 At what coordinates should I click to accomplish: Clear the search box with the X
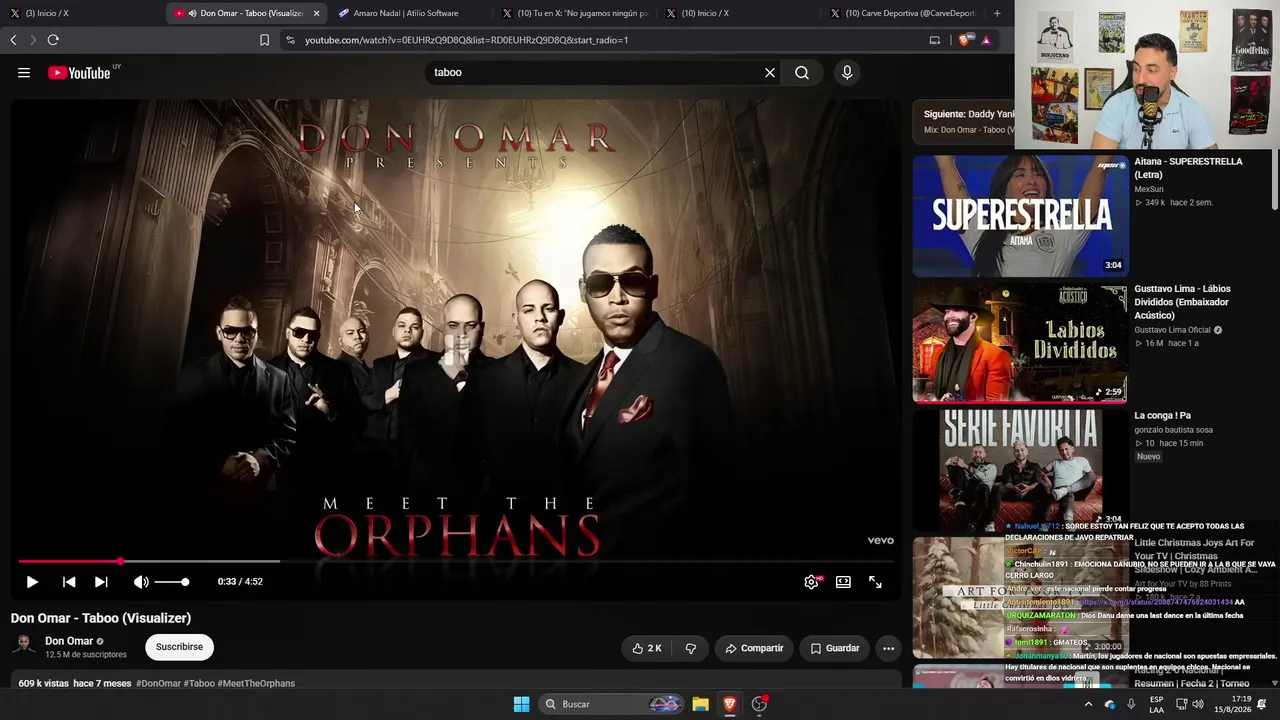click(x=770, y=72)
